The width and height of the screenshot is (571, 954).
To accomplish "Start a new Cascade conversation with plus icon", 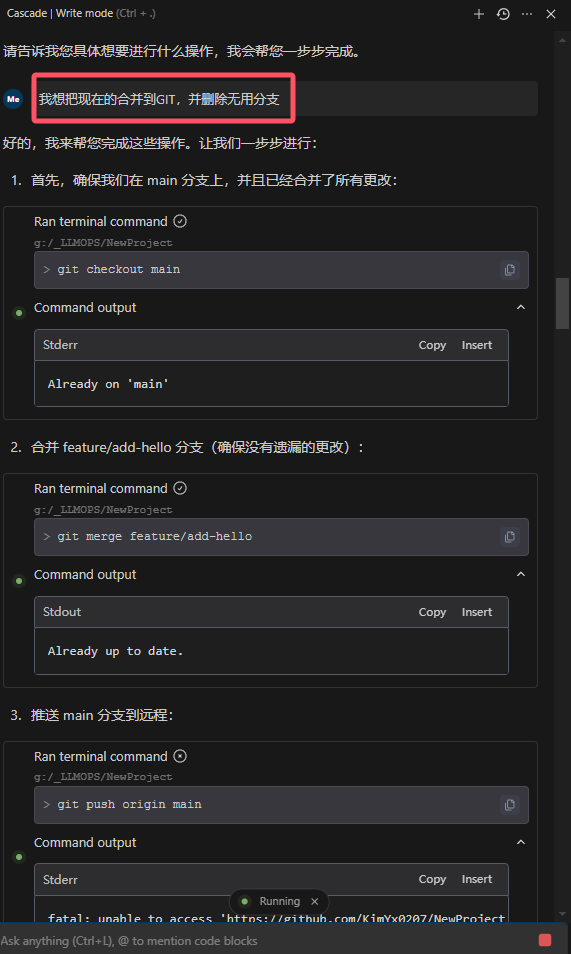I will pos(479,14).
